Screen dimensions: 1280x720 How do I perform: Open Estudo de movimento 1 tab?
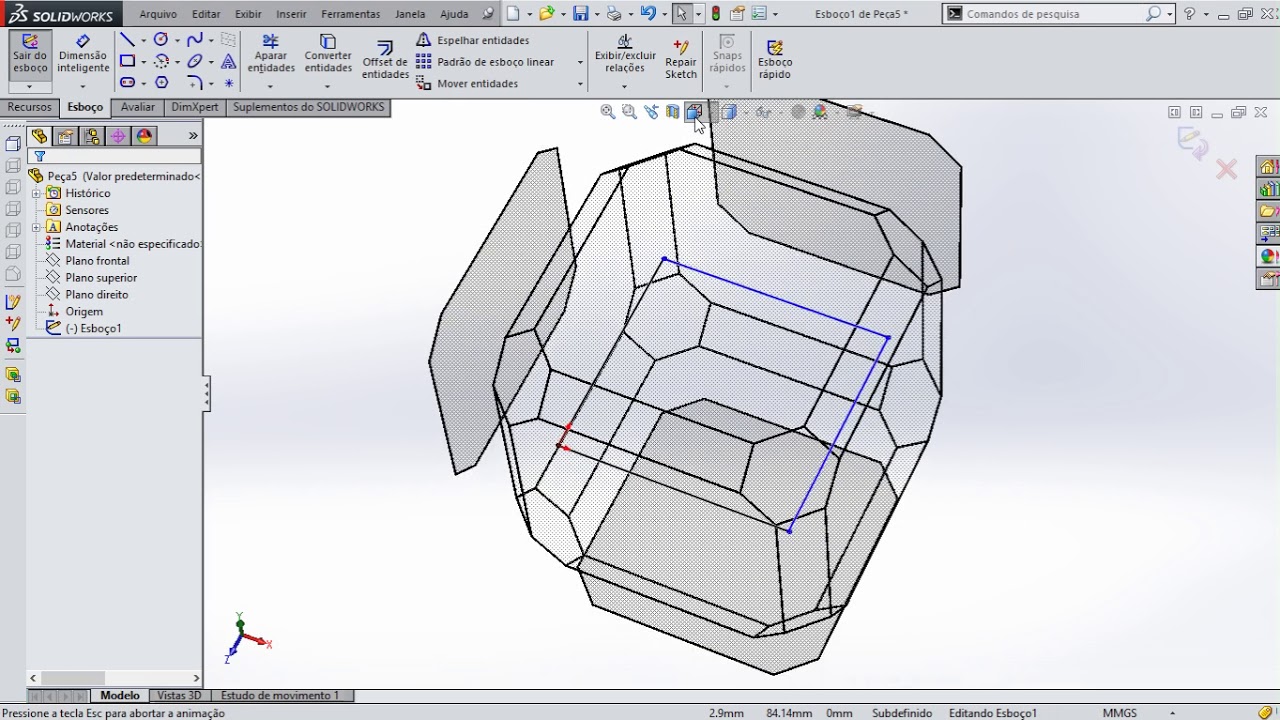click(280, 695)
